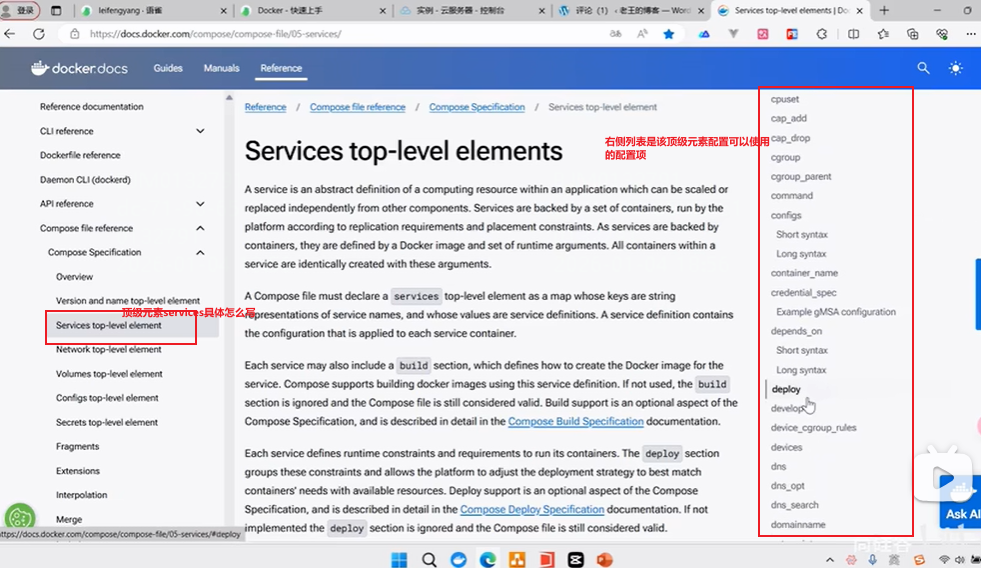Viewport: 981px width, 568px height.
Task: Select Services top-level element in sidebar
Action: [108, 325]
